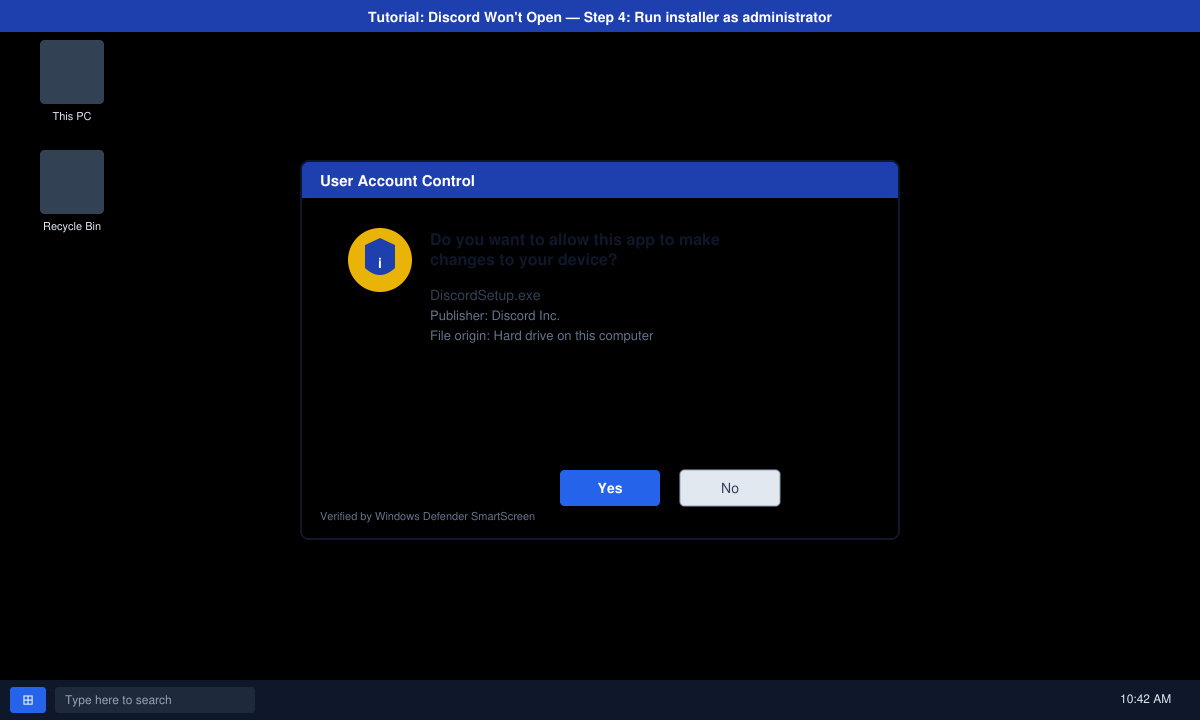Click Yes to allow DiscordSetup.exe
The height and width of the screenshot is (720, 1200).
(x=610, y=488)
